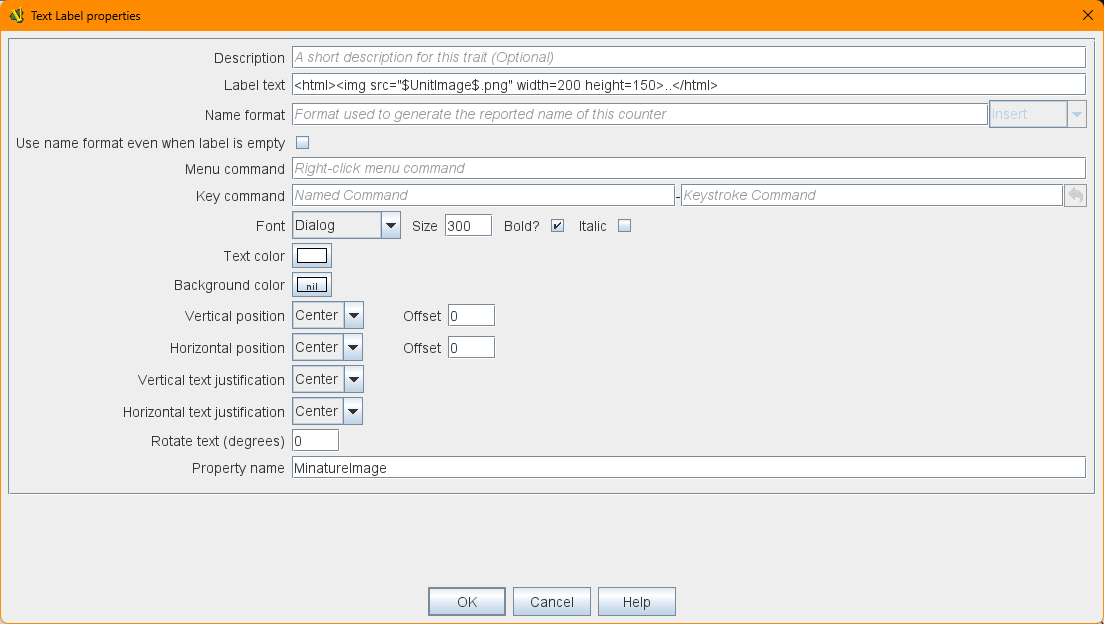Focus the font Size field
This screenshot has width=1104, height=624.
click(x=468, y=226)
